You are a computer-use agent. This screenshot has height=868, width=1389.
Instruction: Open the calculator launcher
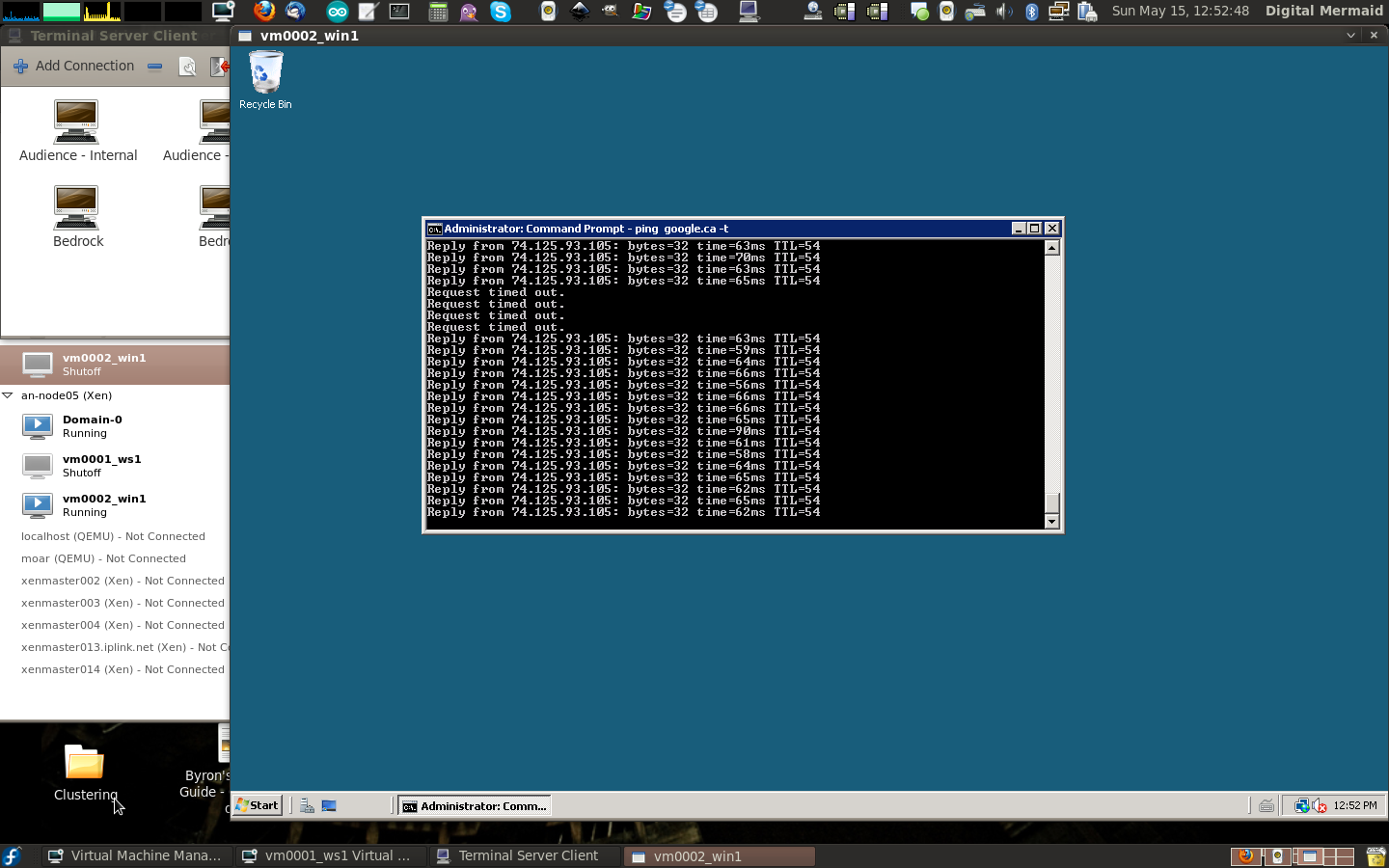[x=438, y=12]
